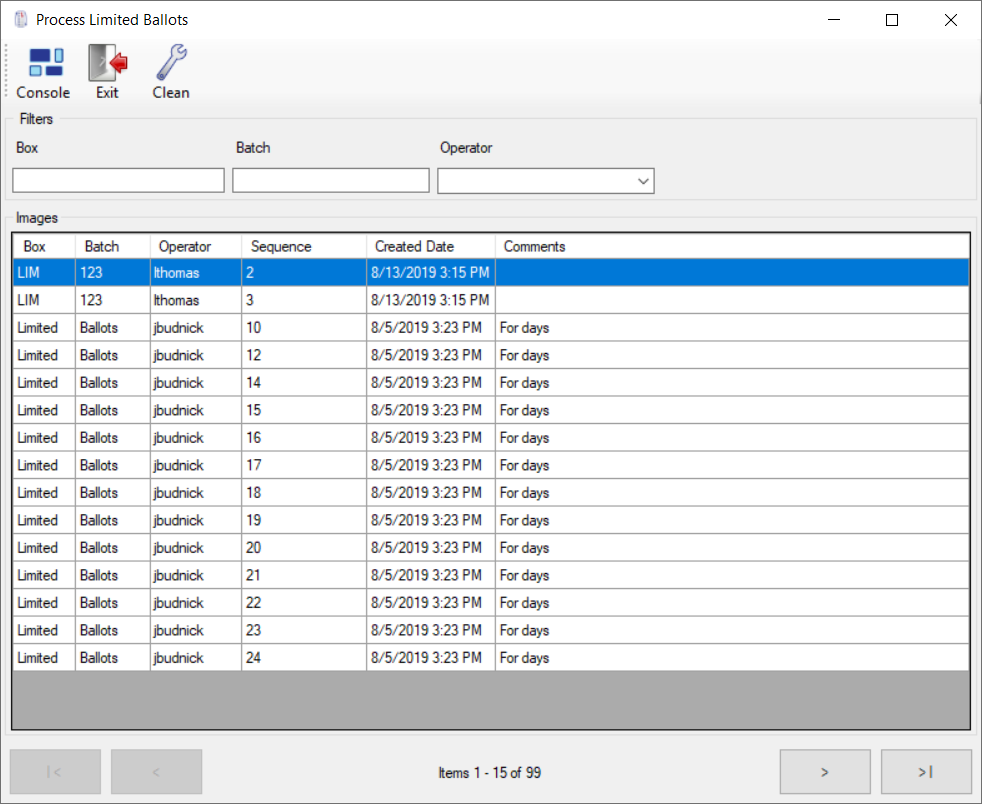Select the row with sequence 23

[491, 631]
